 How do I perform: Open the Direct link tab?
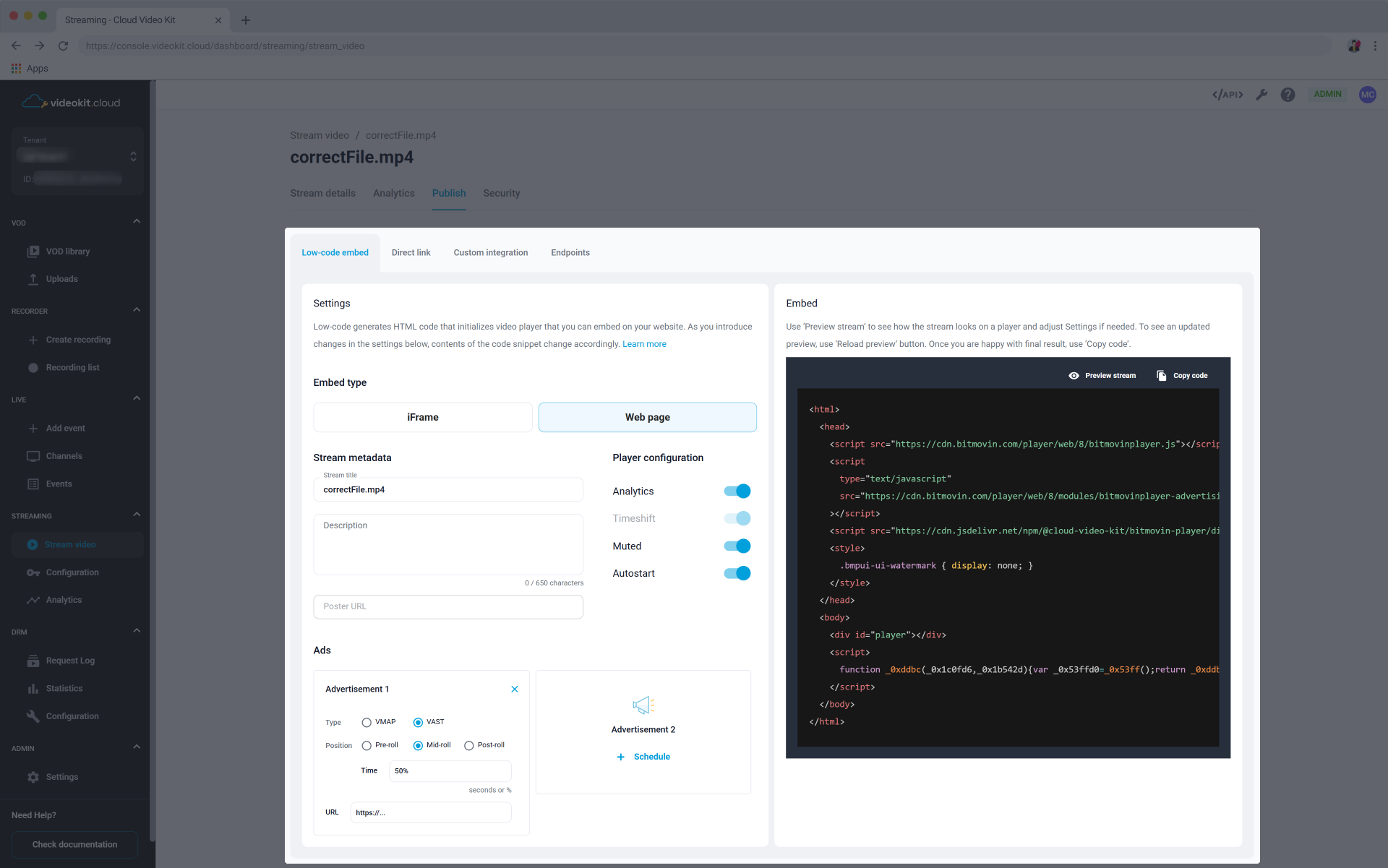tap(411, 253)
